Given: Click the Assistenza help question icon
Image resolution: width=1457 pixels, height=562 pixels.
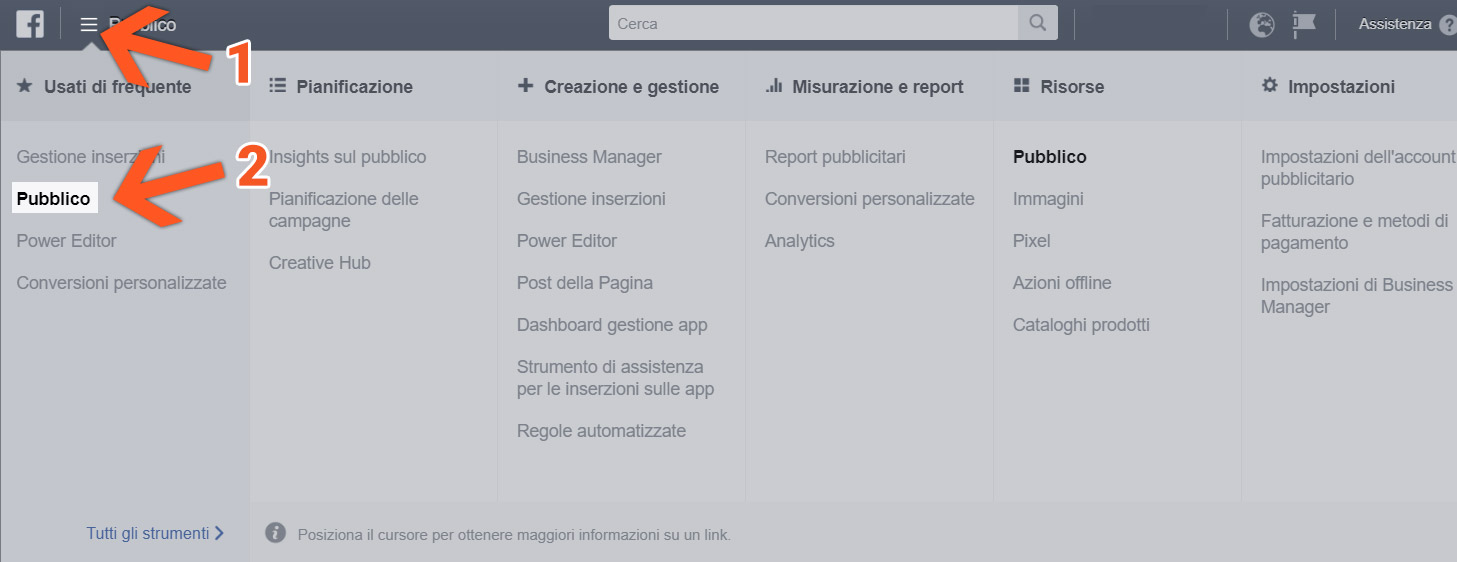Looking at the screenshot, I should [1447, 25].
